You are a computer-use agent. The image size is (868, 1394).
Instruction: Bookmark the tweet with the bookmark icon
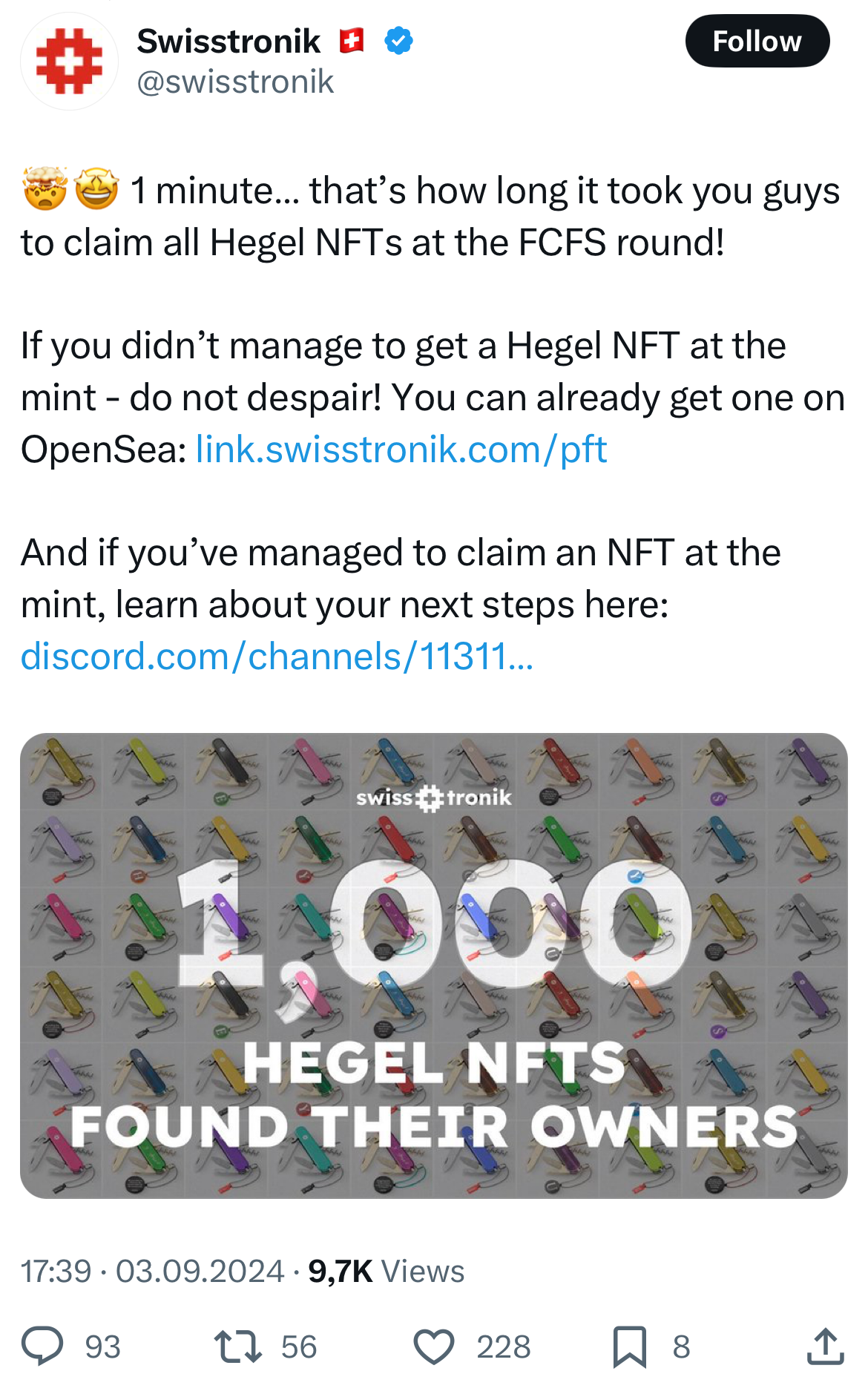(630, 1347)
